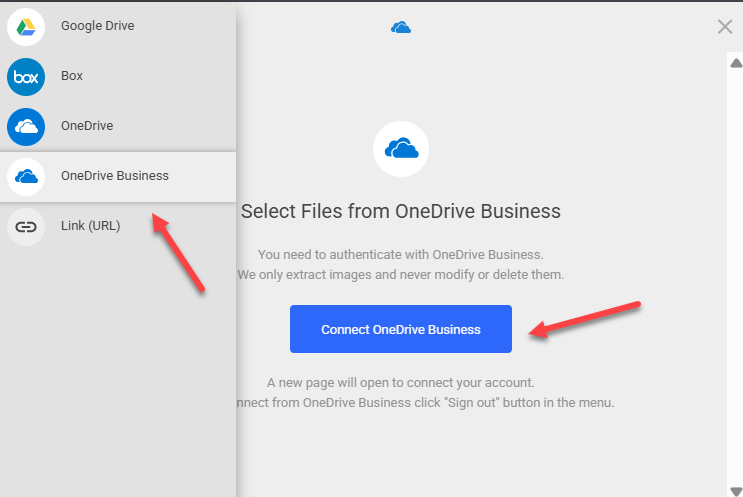The height and width of the screenshot is (497, 743).
Task: Click 'Select Files from OneDrive Business' heading
Action: pyautogui.click(x=401, y=211)
